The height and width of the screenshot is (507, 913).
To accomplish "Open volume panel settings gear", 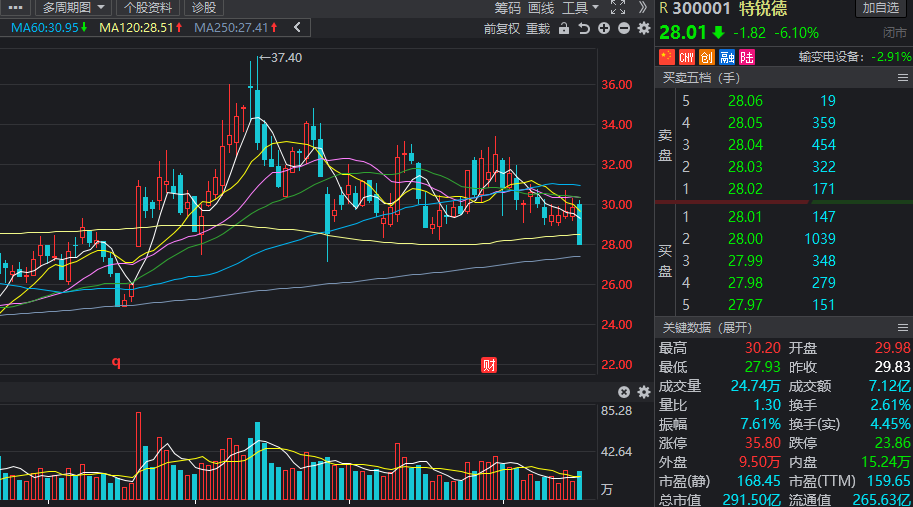I will pyautogui.click(x=643, y=392).
